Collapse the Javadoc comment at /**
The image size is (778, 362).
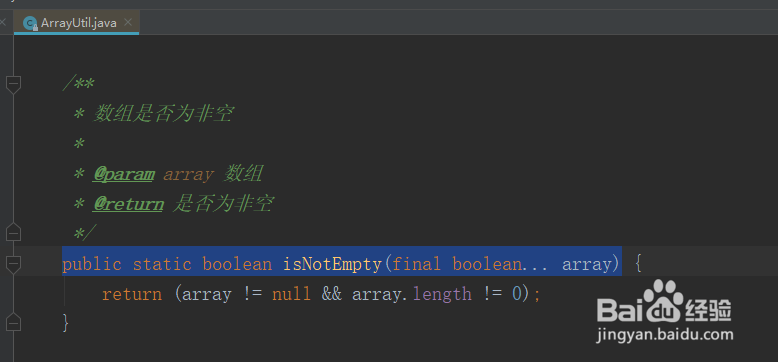tap(13, 84)
